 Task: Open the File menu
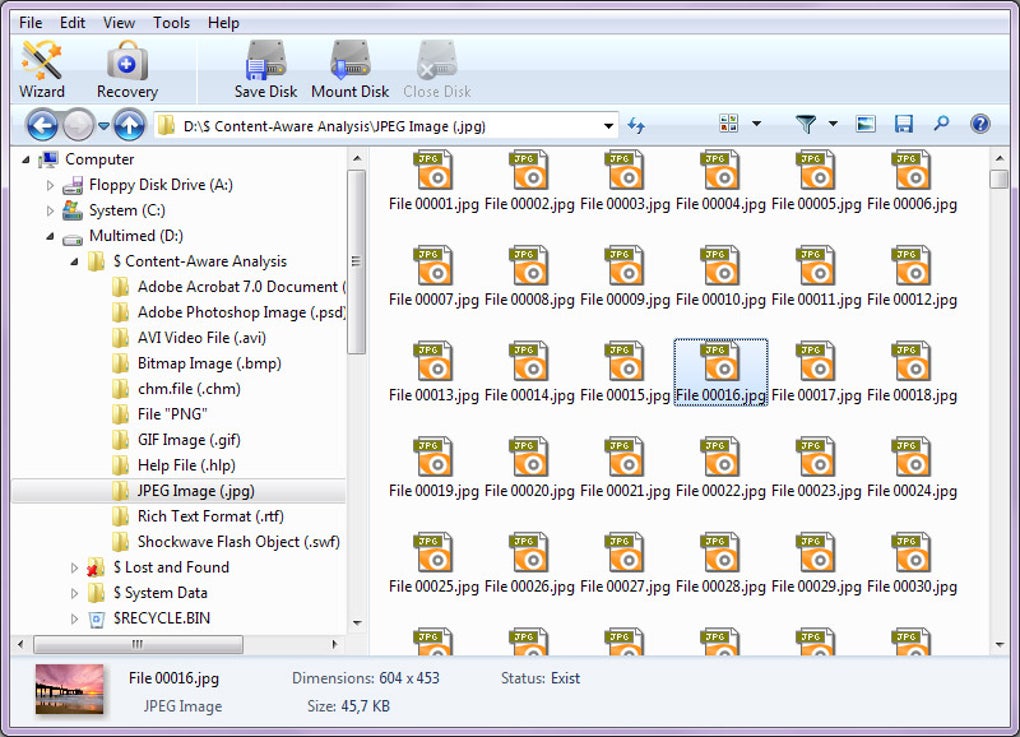tap(31, 23)
